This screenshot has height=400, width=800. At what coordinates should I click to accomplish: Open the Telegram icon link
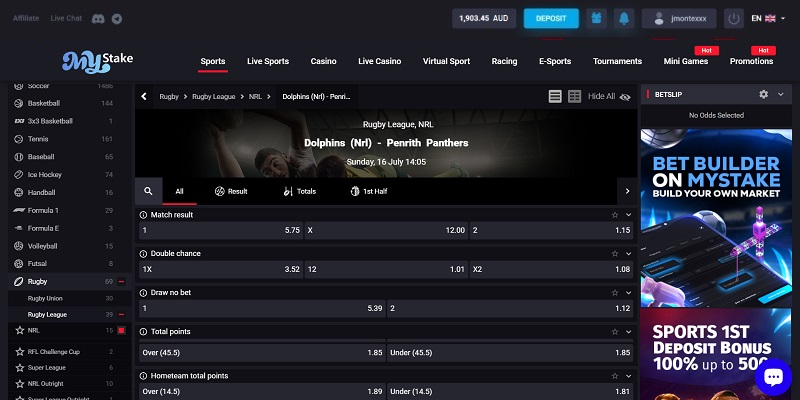[x=117, y=19]
